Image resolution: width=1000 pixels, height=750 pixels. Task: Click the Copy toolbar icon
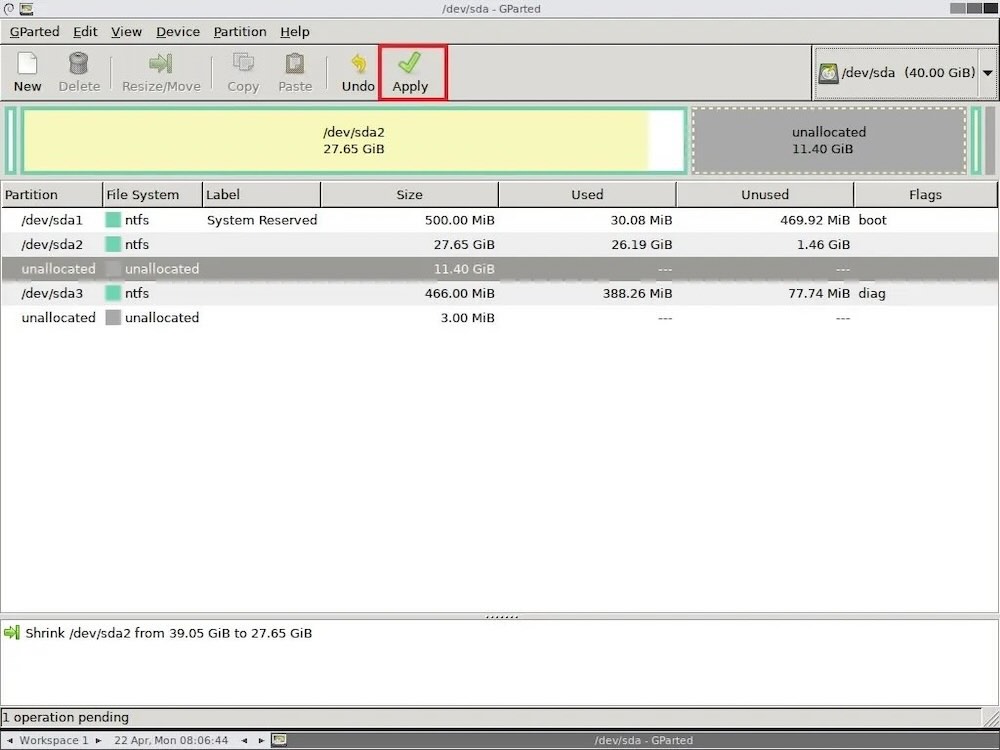[243, 64]
